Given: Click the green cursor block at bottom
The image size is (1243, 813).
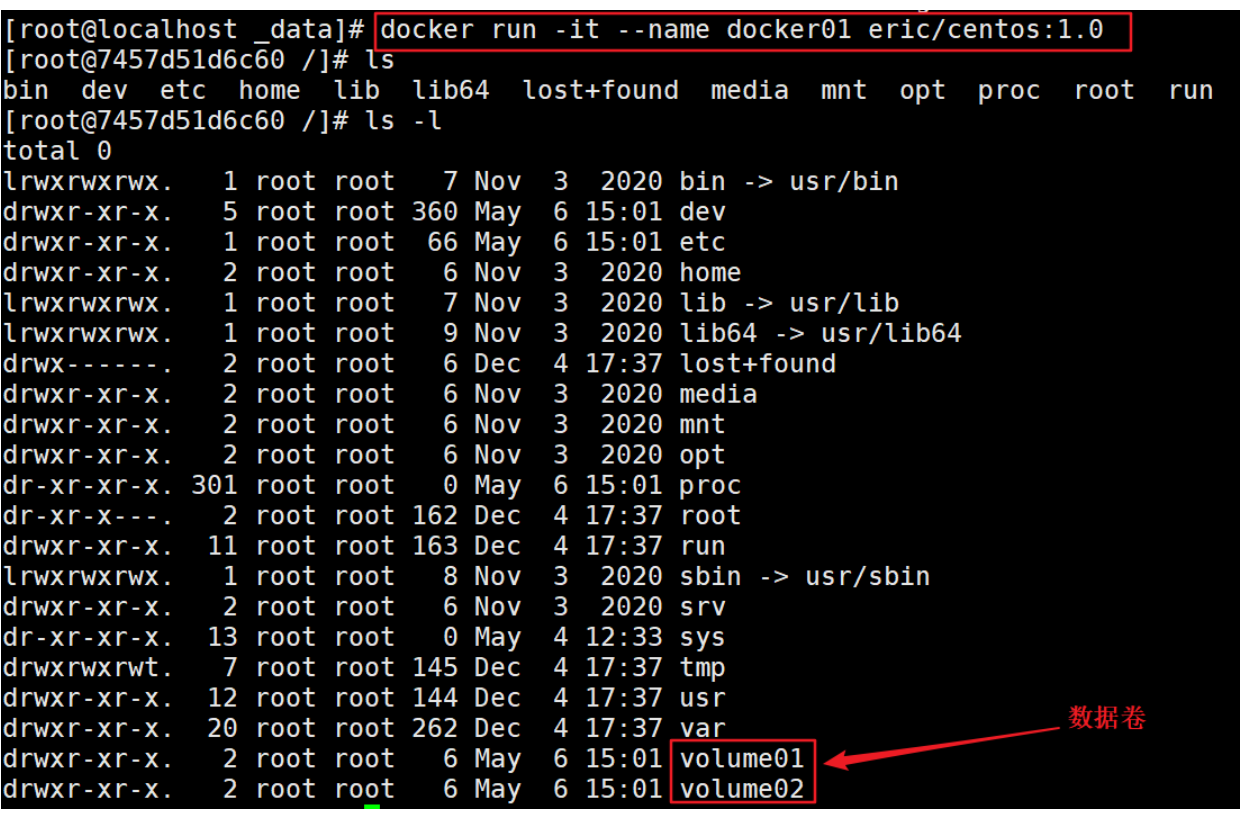Looking at the screenshot, I should 372,808.
